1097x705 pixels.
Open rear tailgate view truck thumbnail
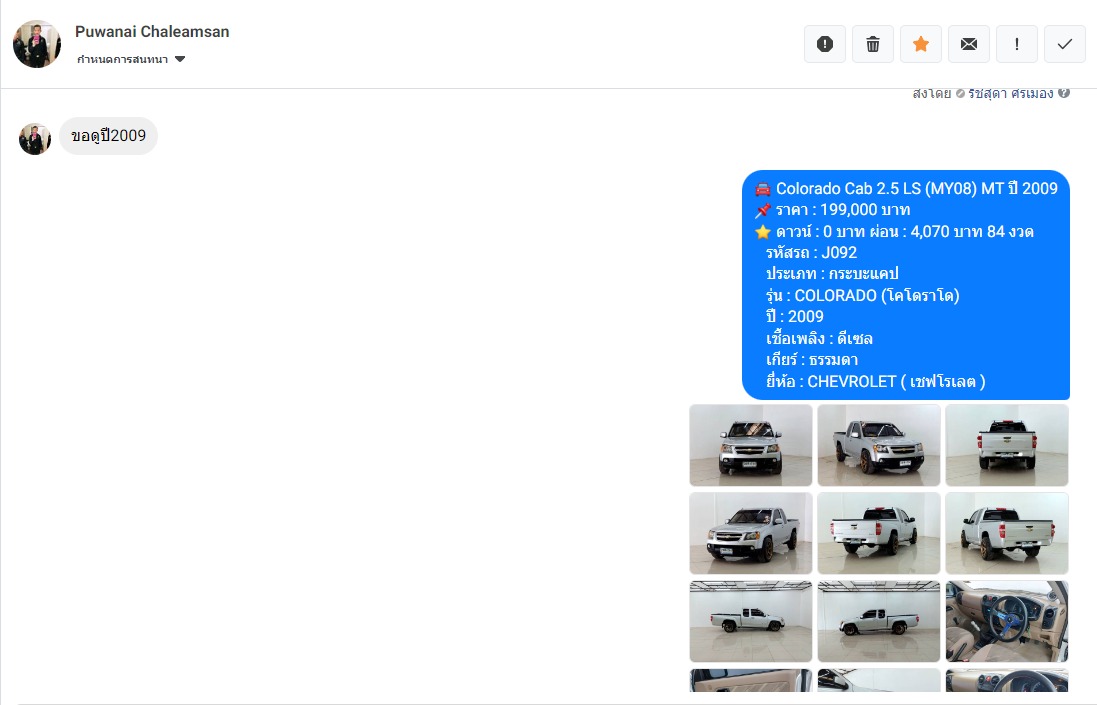point(1007,445)
